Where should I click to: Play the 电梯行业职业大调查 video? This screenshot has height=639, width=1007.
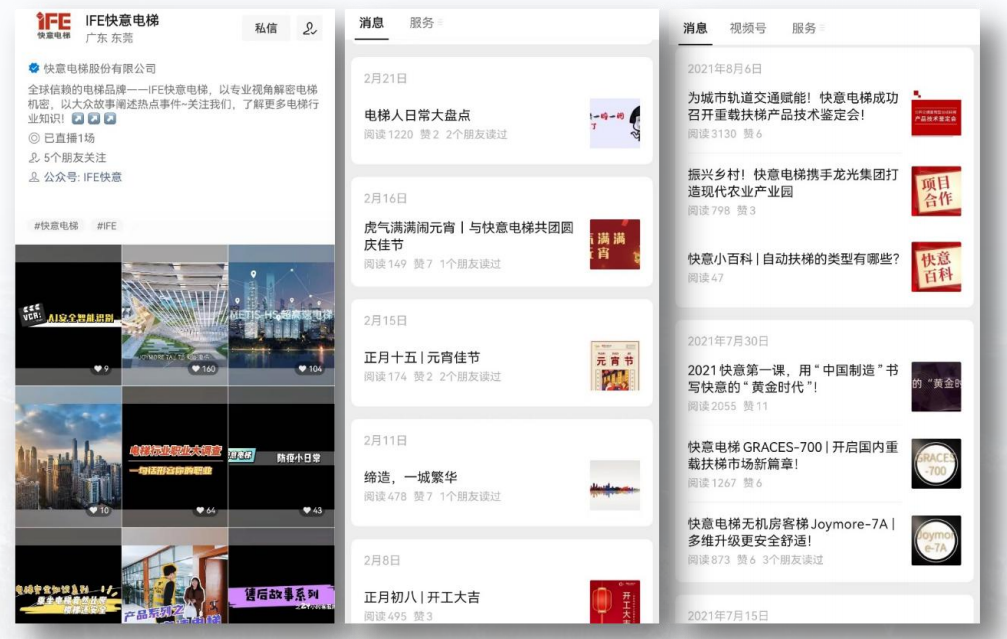coord(175,457)
